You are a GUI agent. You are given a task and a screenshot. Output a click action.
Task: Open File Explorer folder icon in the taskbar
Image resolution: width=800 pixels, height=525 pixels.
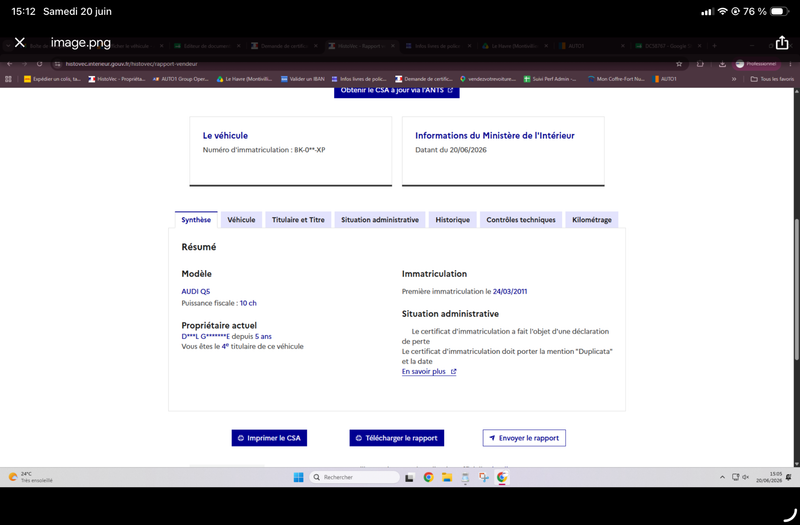[447, 477]
